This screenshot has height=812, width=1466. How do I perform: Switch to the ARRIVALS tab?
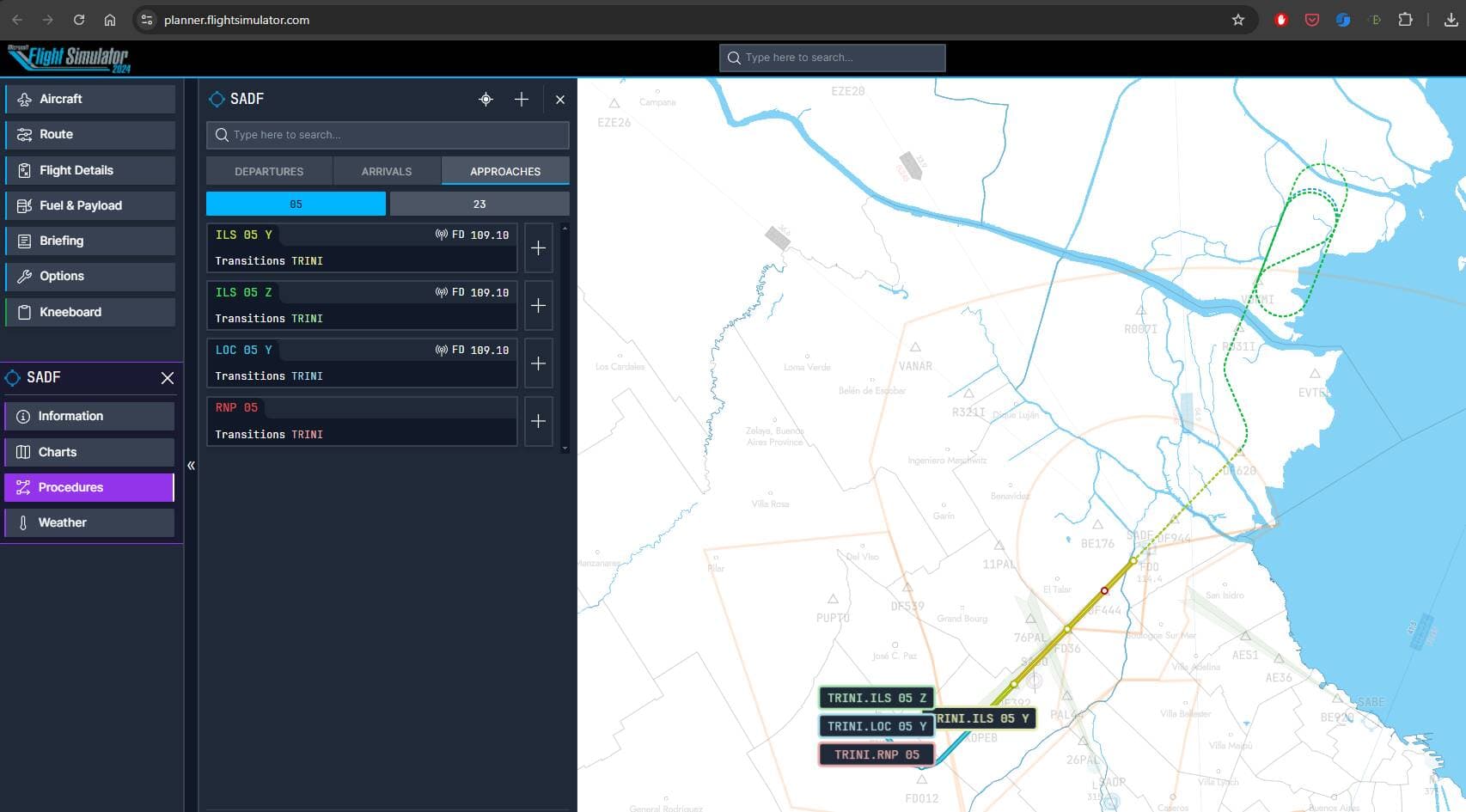[387, 171]
